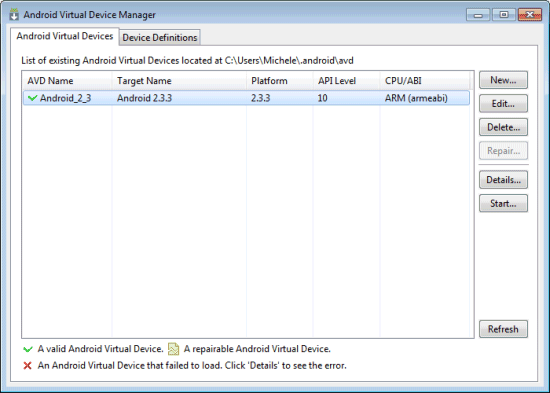Select the Android Virtual Devices tab
This screenshot has width=550, height=393.
pyautogui.click(x=65, y=36)
